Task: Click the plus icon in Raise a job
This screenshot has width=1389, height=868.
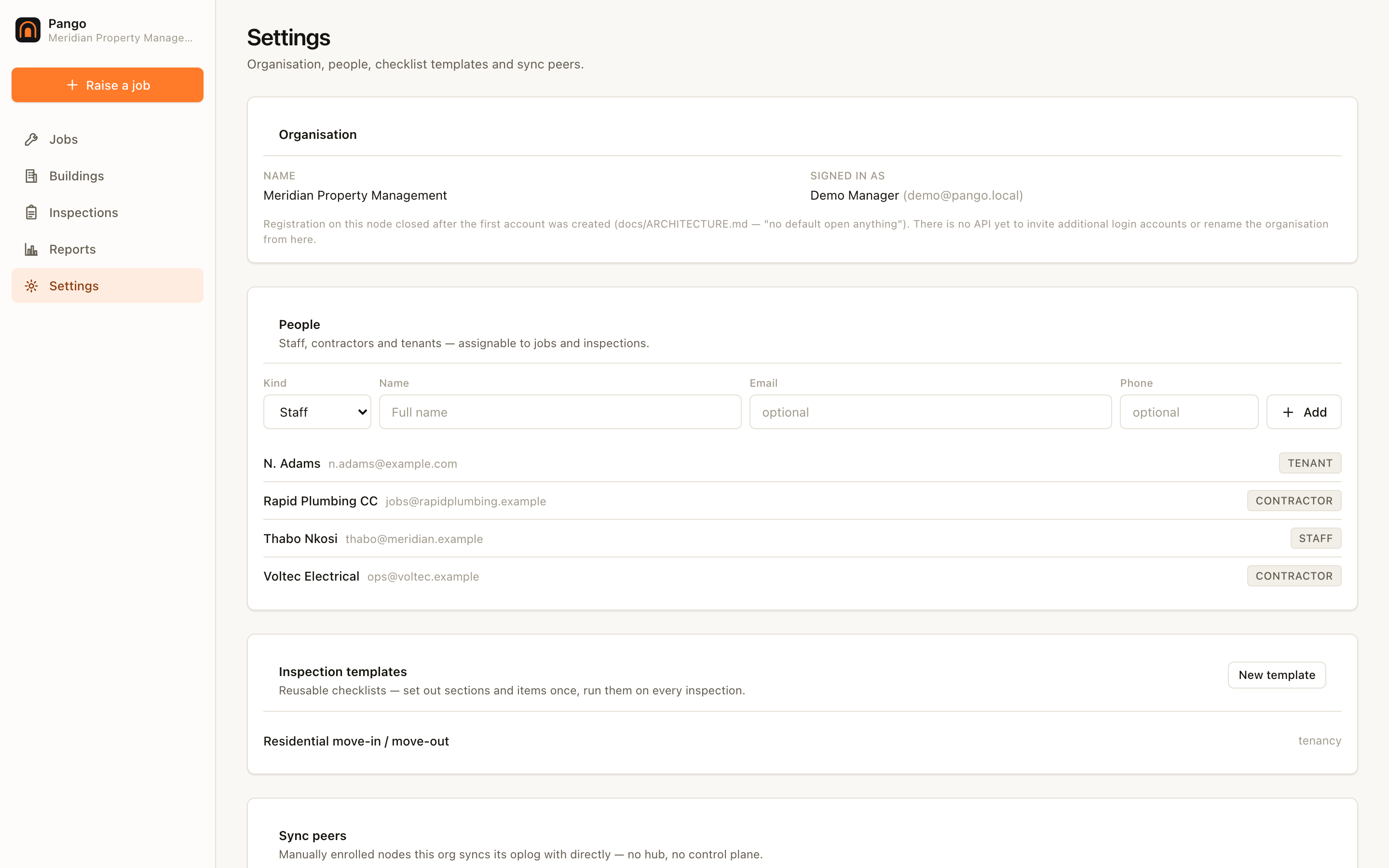Action: (72, 85)
